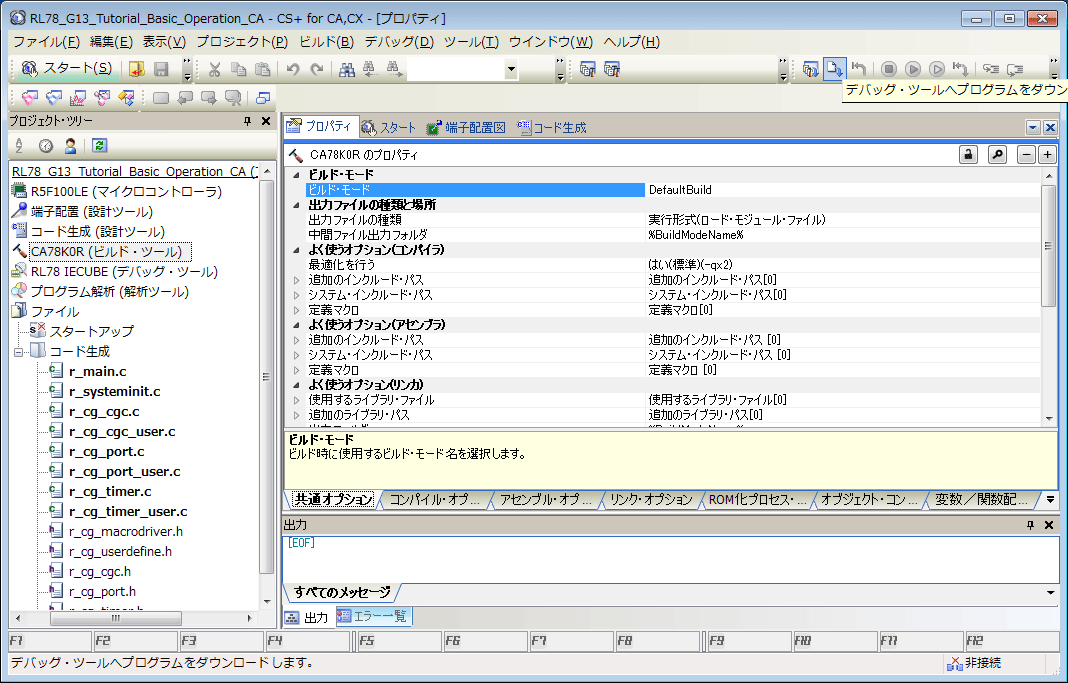Viewport: 1068px width, 683px height.
Task: Click the build-and-download icon left of download
Action: tap(810, 69)
